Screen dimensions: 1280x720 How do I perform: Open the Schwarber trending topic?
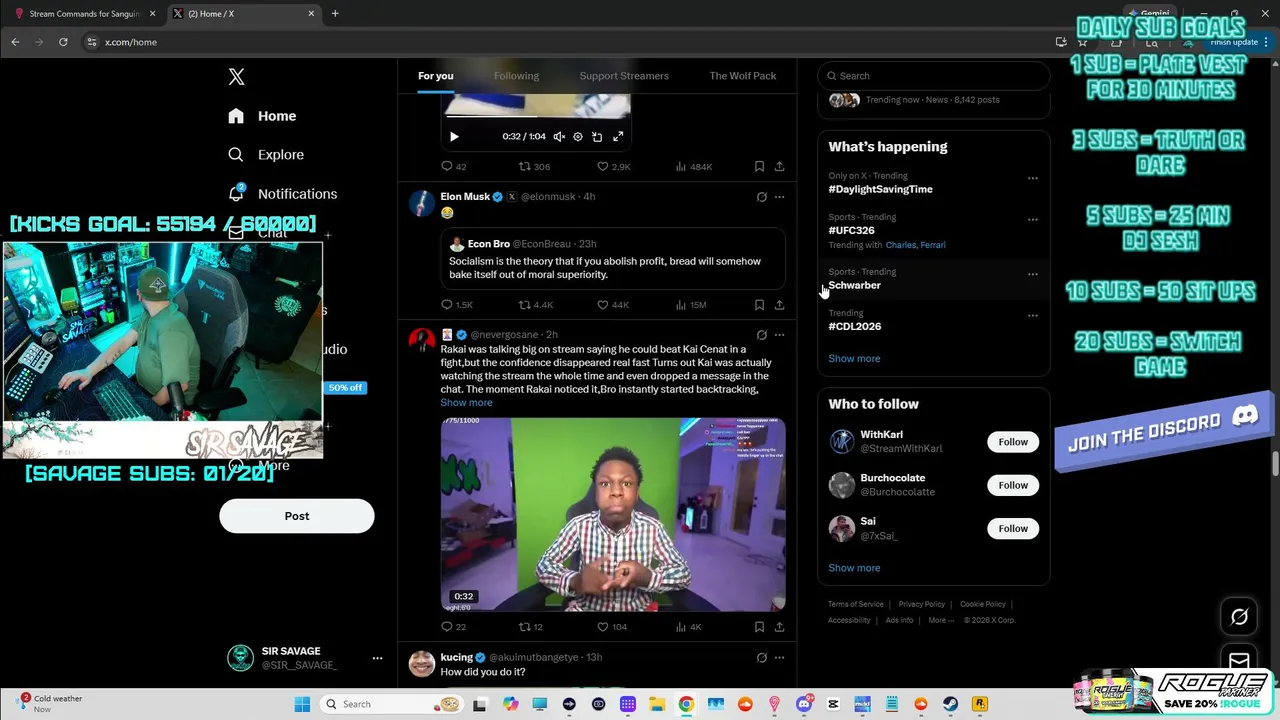point(855,285)
